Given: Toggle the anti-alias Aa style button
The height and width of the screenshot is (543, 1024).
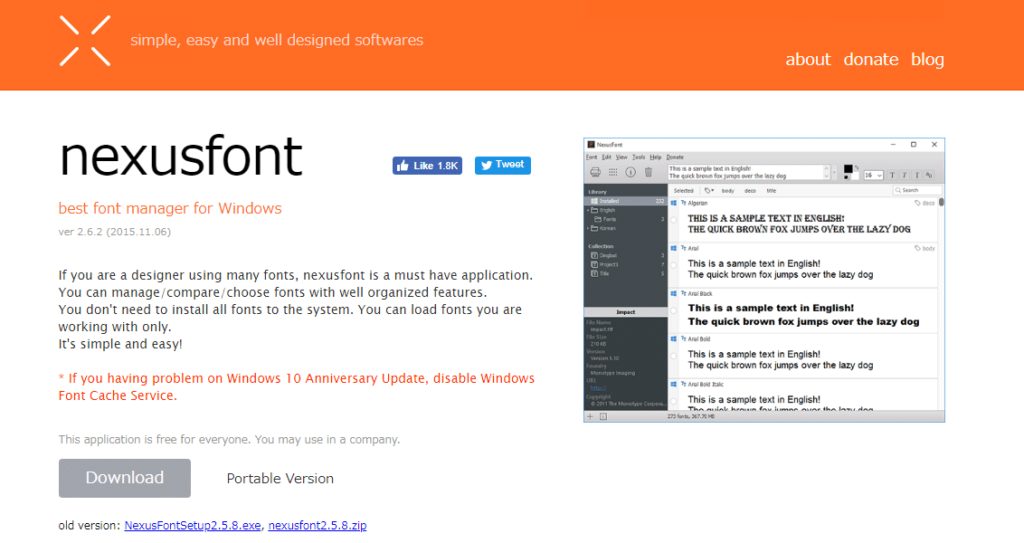Looking at the screenshot, I should (929, 175).
